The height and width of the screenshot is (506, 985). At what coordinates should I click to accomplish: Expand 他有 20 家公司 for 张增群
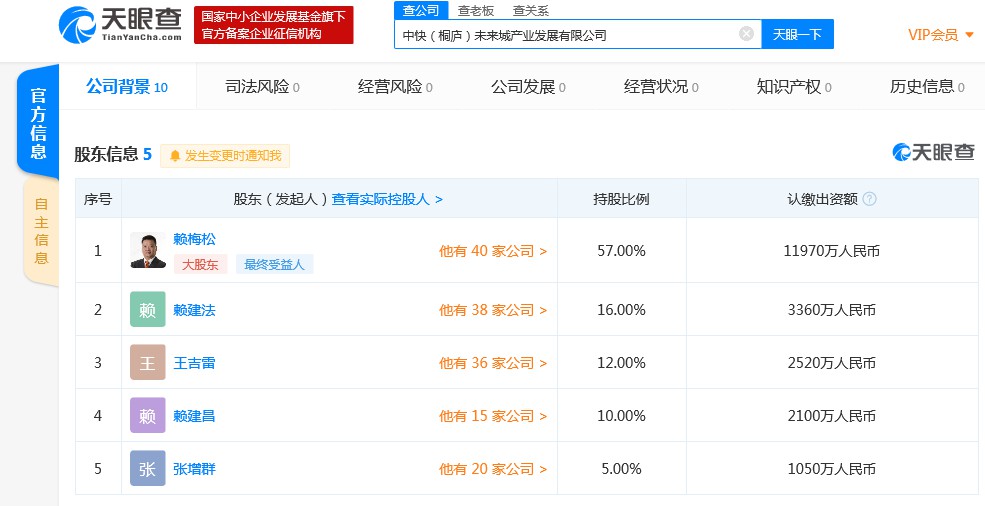coord(492,469)
